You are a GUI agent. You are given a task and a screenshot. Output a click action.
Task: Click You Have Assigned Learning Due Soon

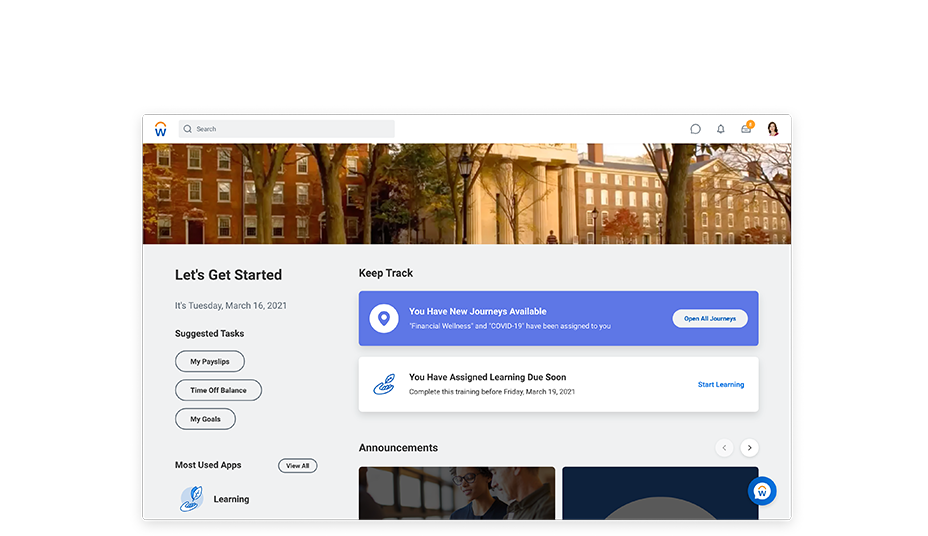click(488, 377)
